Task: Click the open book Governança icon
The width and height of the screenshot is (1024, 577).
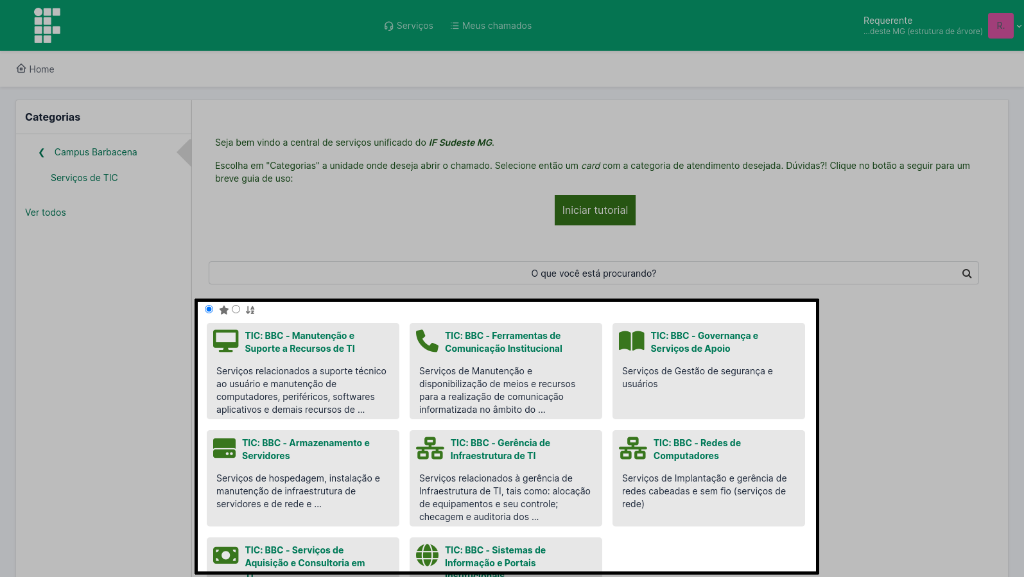Action: [632, 341]
